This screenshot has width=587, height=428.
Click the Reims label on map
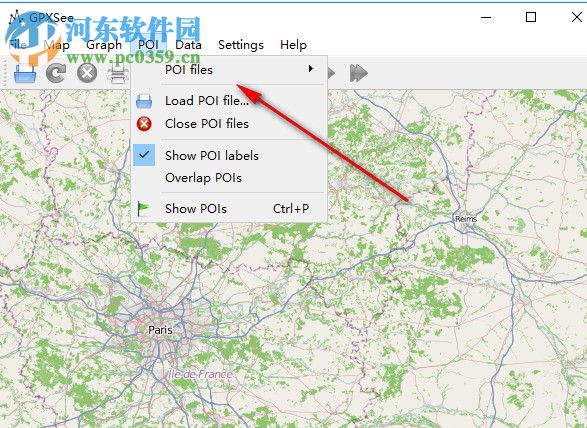click(466, 219)
